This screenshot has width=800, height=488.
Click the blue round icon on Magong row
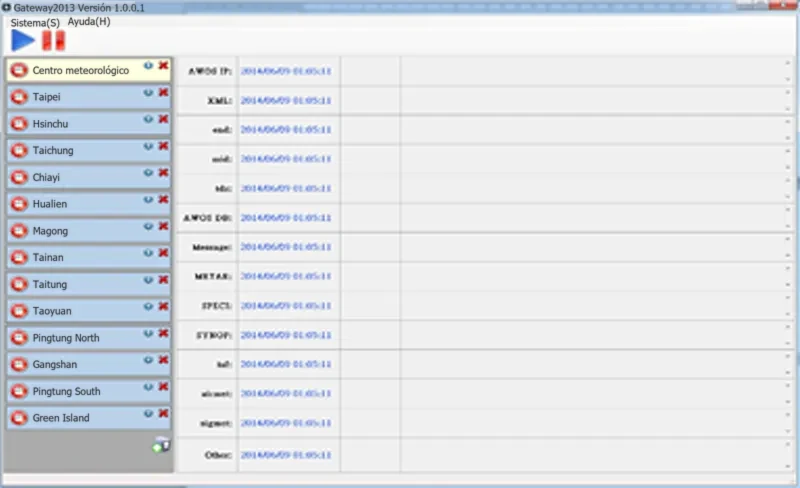coord(148,226)
